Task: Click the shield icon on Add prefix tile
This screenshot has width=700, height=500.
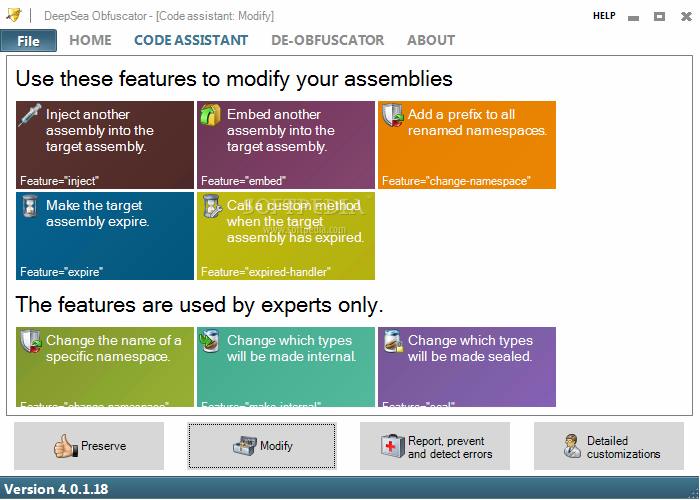Action: pyautogui.click(x=392, y=115)
